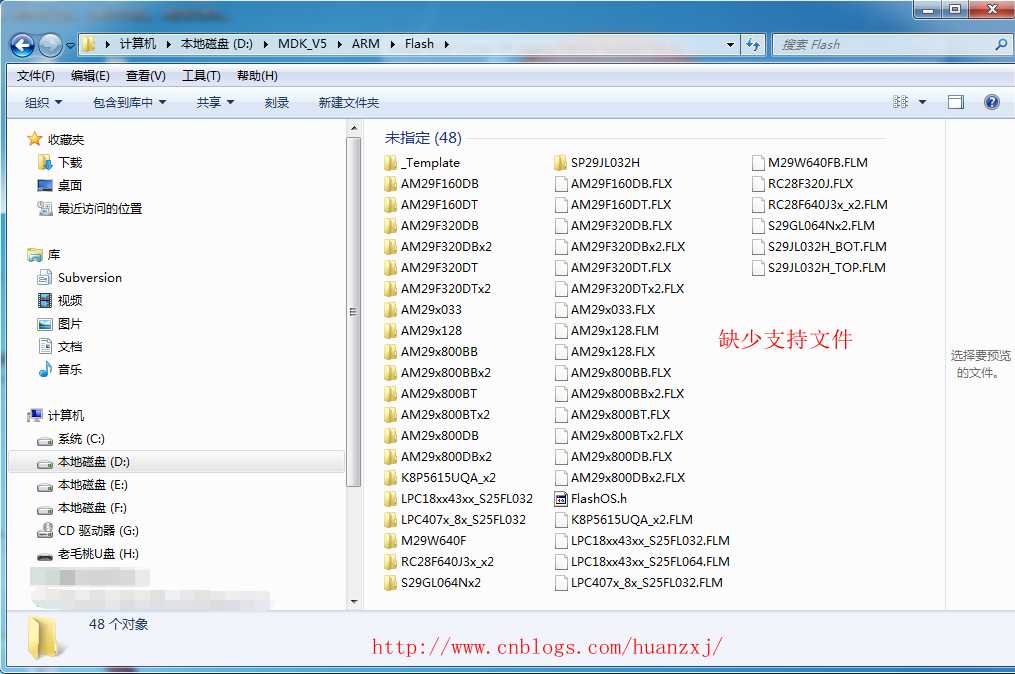Open the 编辑(E) menu
The width and height of the screenshot is (1015, 674).
pos(90,76)
